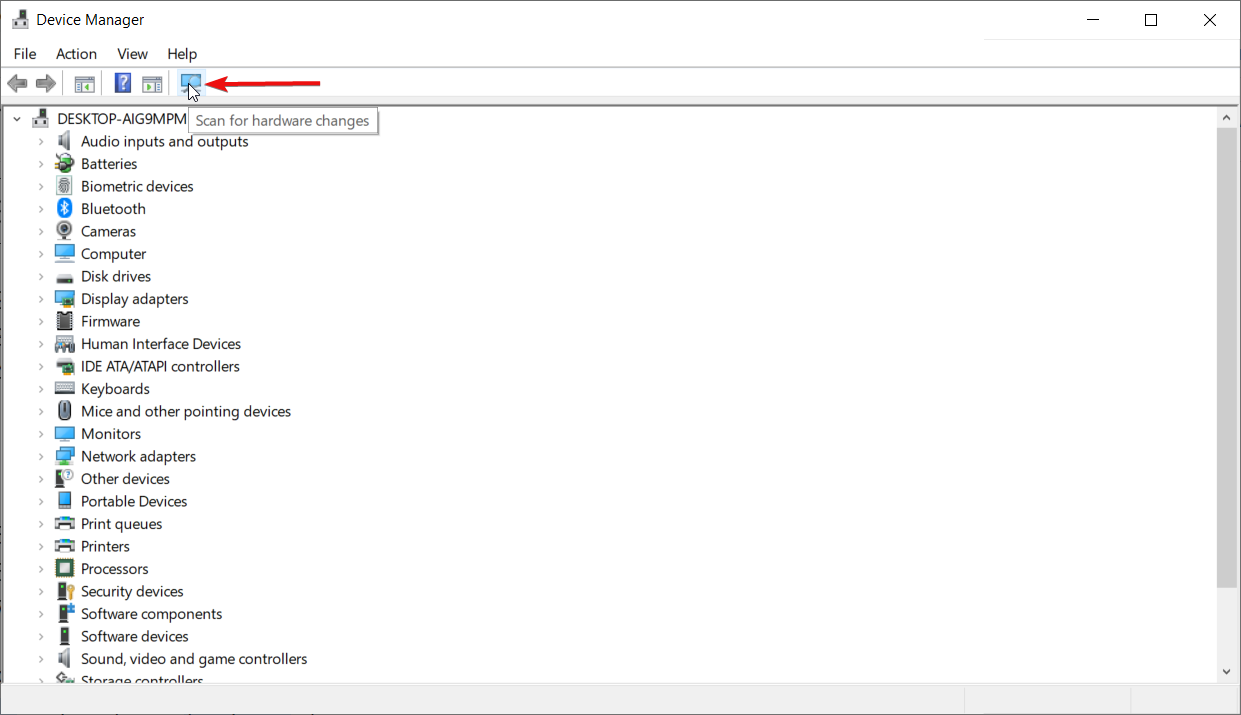The height and width of the screenshot is (715, 1241).
Task: Expand the Computer node chevron
Action: click(41, 254)
